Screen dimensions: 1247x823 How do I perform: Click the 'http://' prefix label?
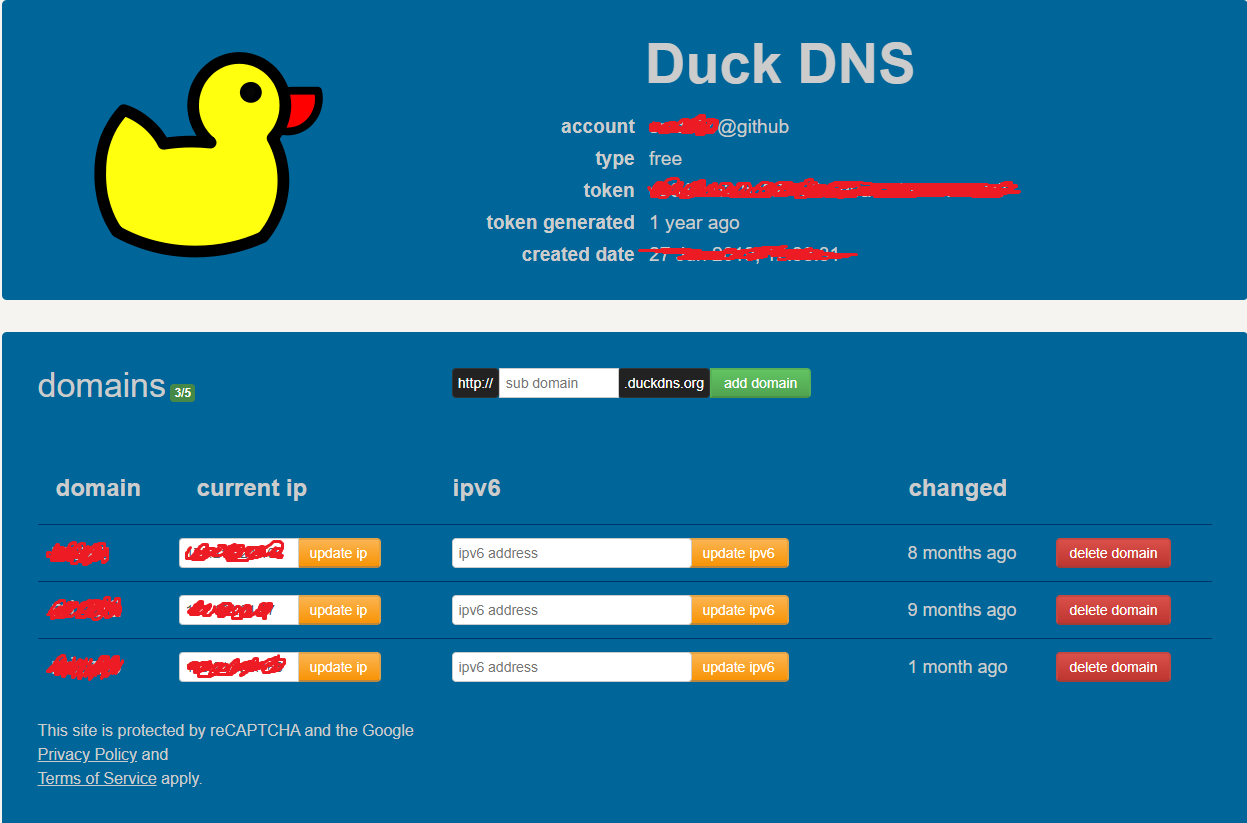click(x=475, y=383)
